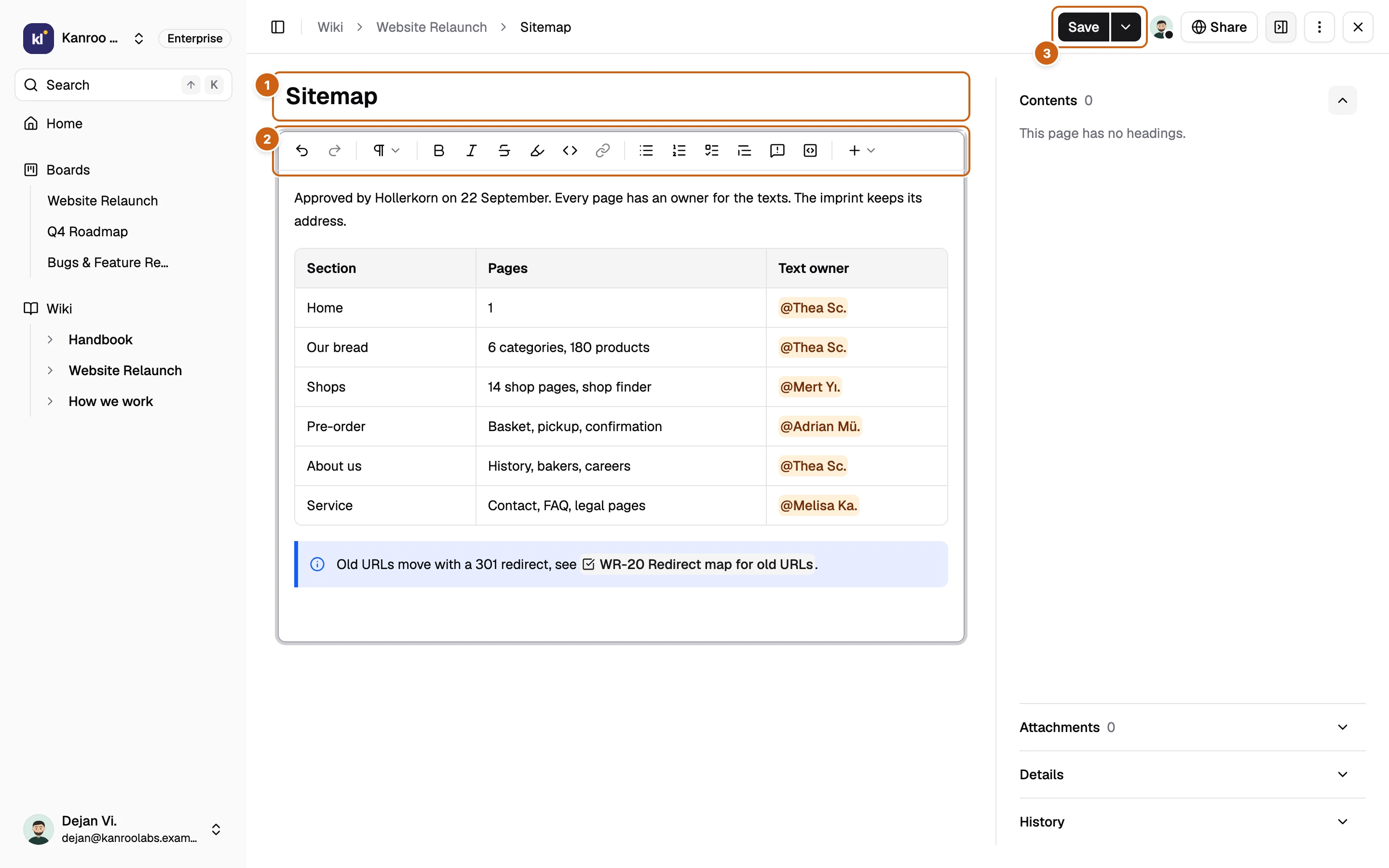The width and height of the screenshot is (1389, 868).
Task: Click the @Melisa Ka. mention
Action: (x=818, y=506)
